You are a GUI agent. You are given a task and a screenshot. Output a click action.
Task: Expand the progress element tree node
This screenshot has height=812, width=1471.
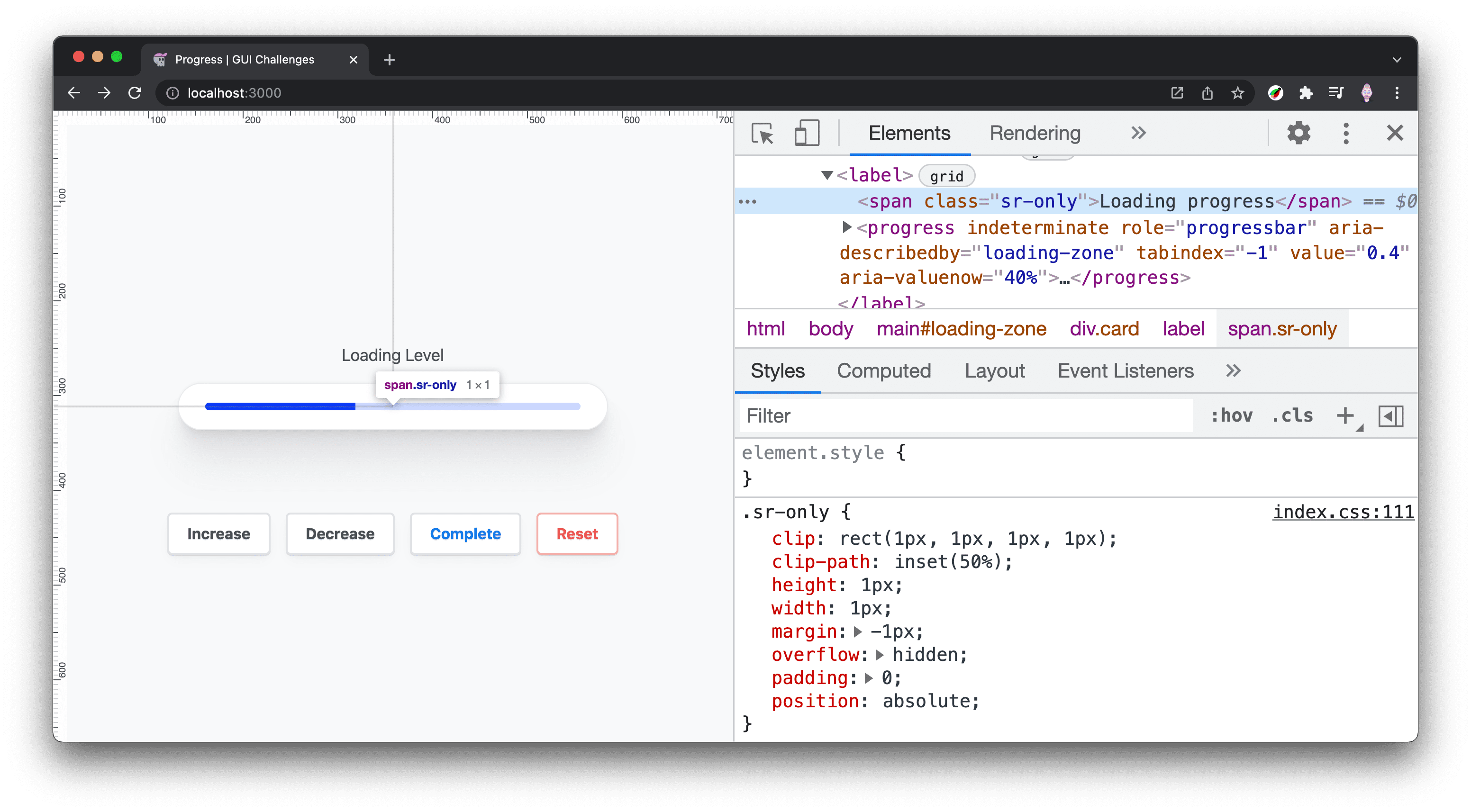(x=845, y=227)
